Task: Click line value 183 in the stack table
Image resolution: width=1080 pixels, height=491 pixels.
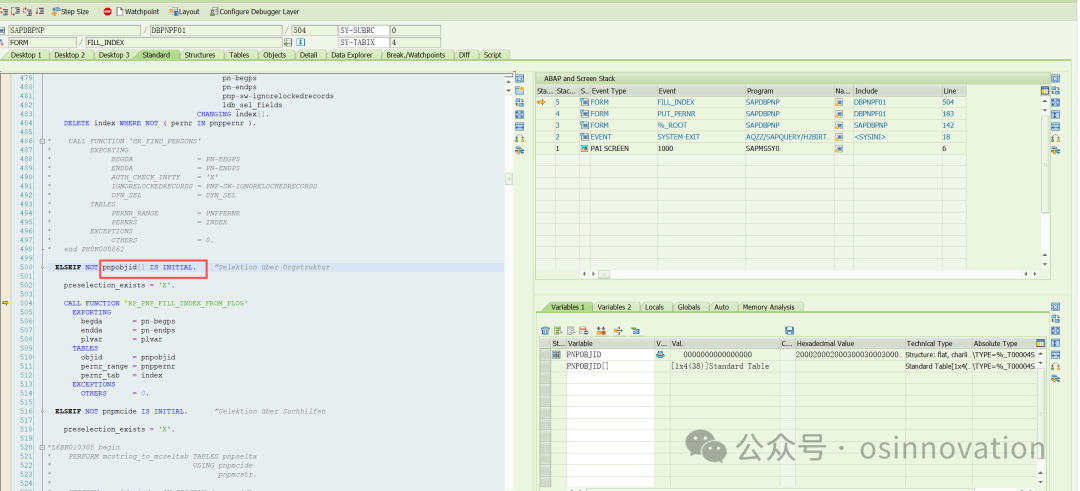Action: point(948,114)
